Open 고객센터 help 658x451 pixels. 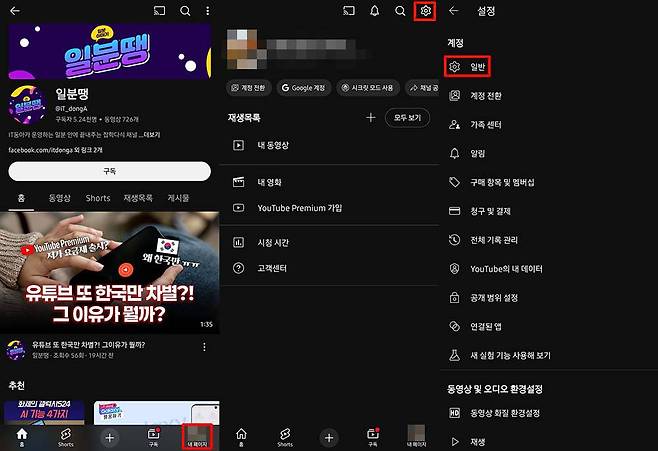coord(330,268)
